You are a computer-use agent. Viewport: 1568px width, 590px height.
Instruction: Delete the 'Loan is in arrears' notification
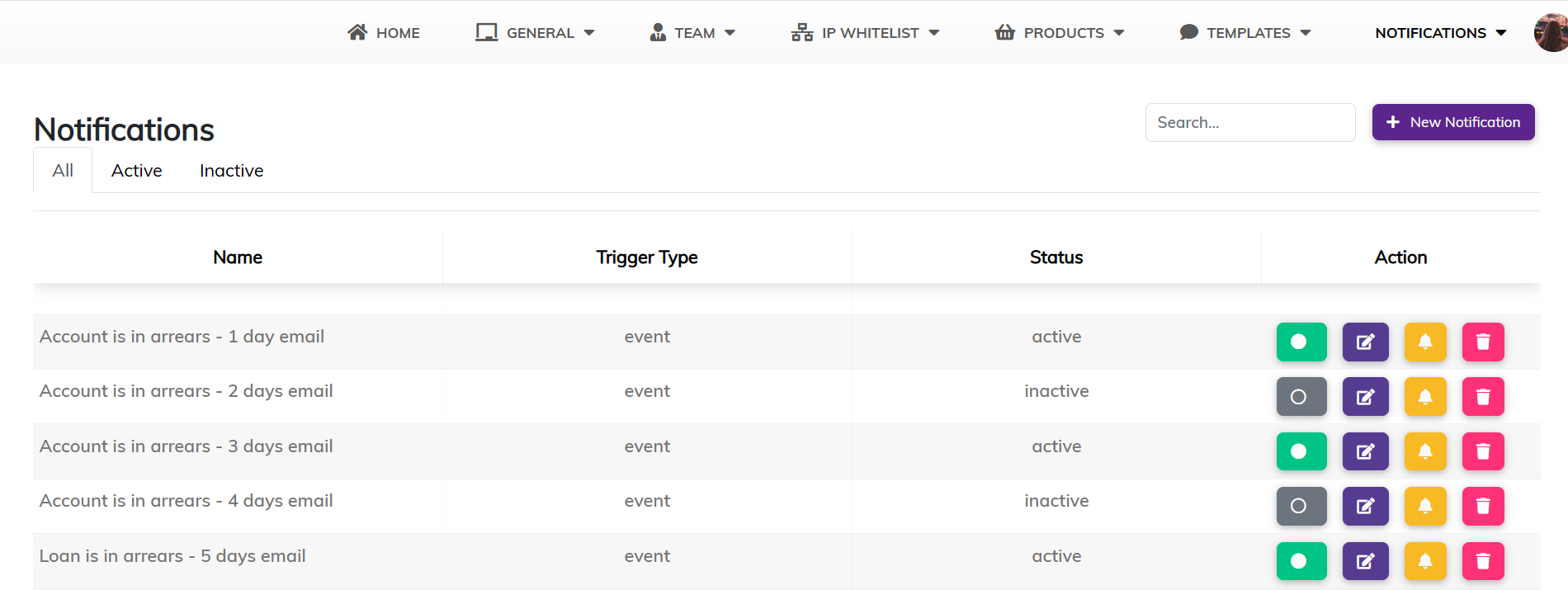pos(1483,561)
